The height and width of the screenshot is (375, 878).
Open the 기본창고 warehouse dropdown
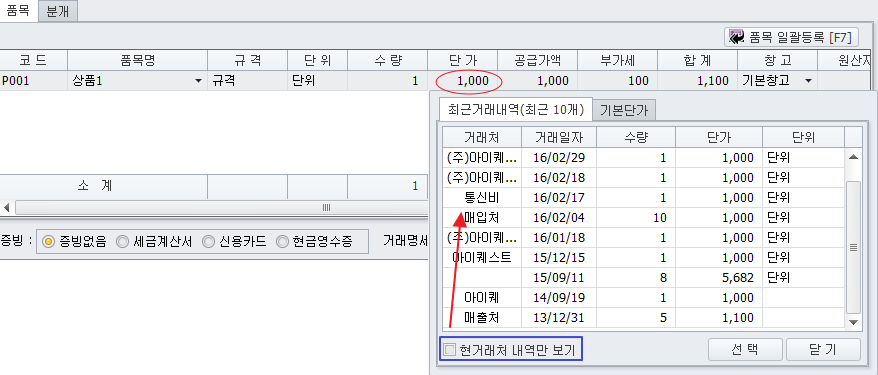click(808, 81)
